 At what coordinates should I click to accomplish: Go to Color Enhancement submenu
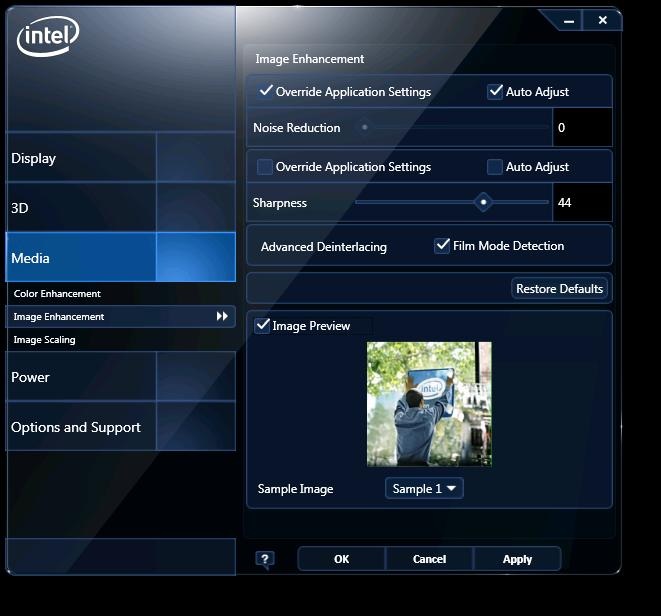pos(57,293)
